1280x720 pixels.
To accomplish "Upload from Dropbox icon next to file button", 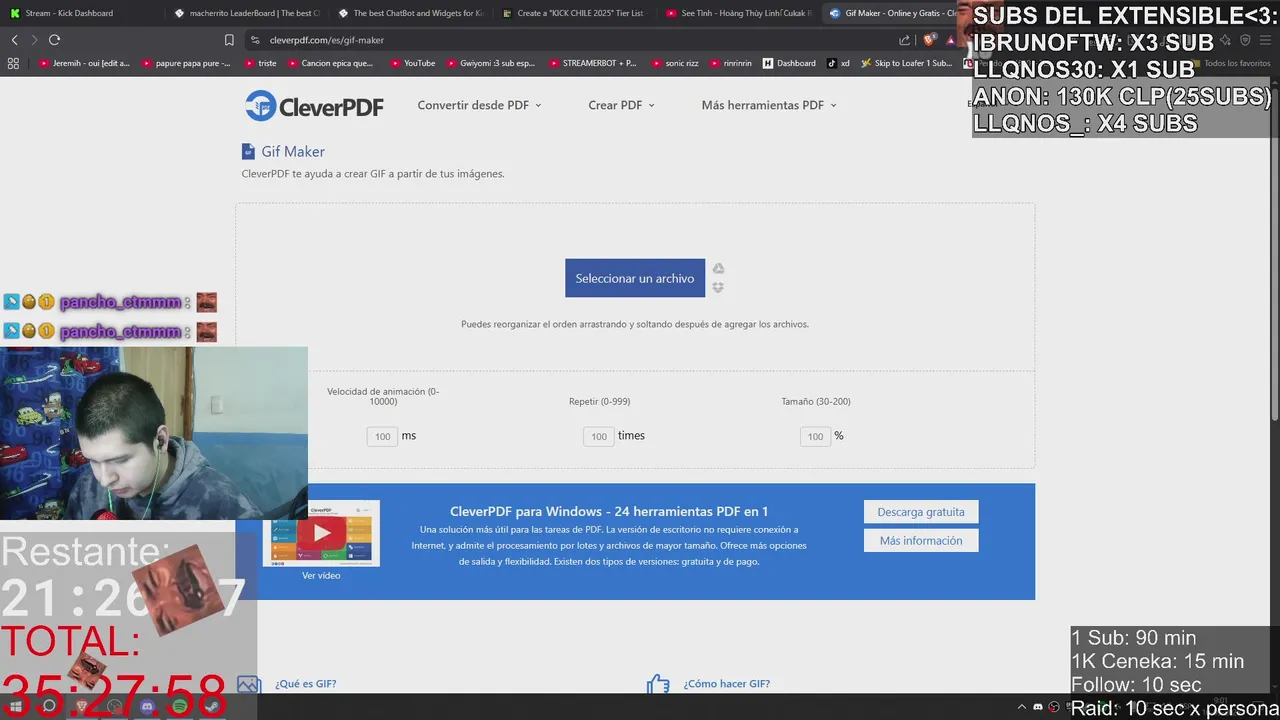I will click(x=718, y=287).
